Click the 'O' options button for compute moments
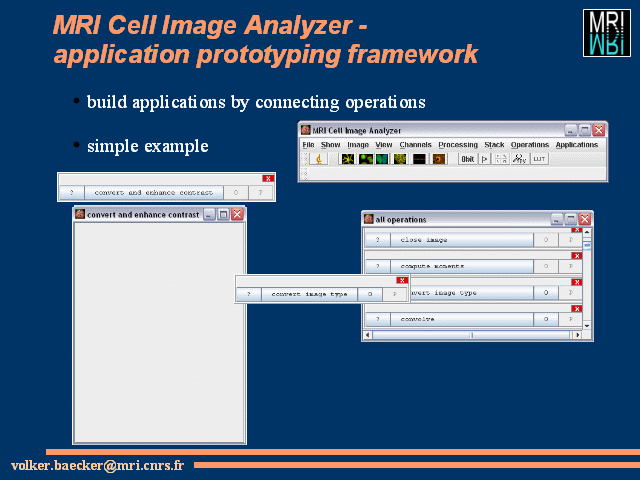Screen dimensions: 640x480 pos(546,266)
